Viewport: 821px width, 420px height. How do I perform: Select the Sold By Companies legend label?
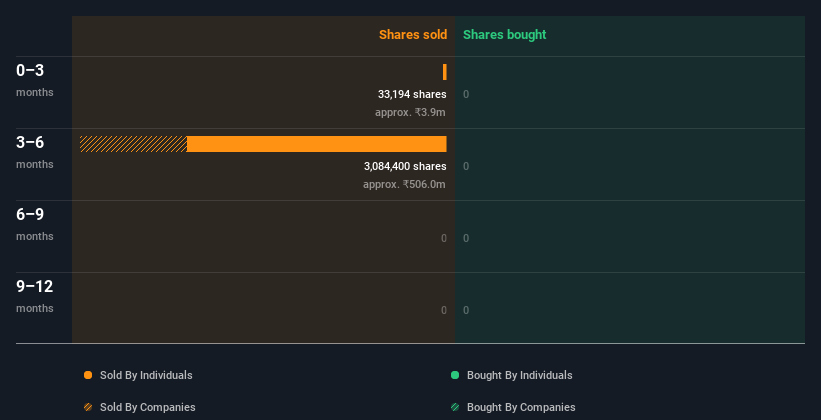(148, 407)
